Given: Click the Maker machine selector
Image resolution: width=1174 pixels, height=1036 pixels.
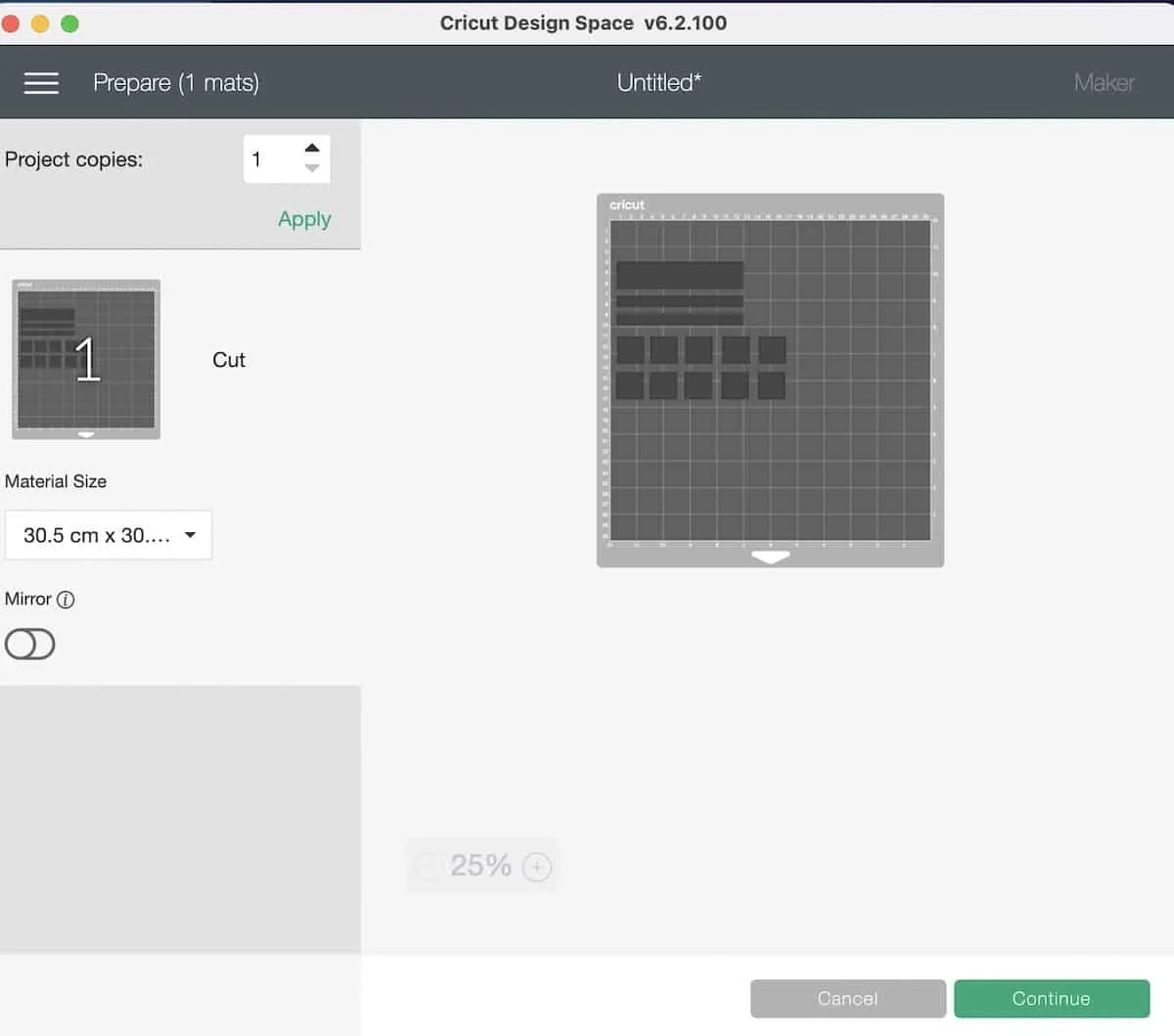Looking at the screenshot, I should click(1104, 83).
